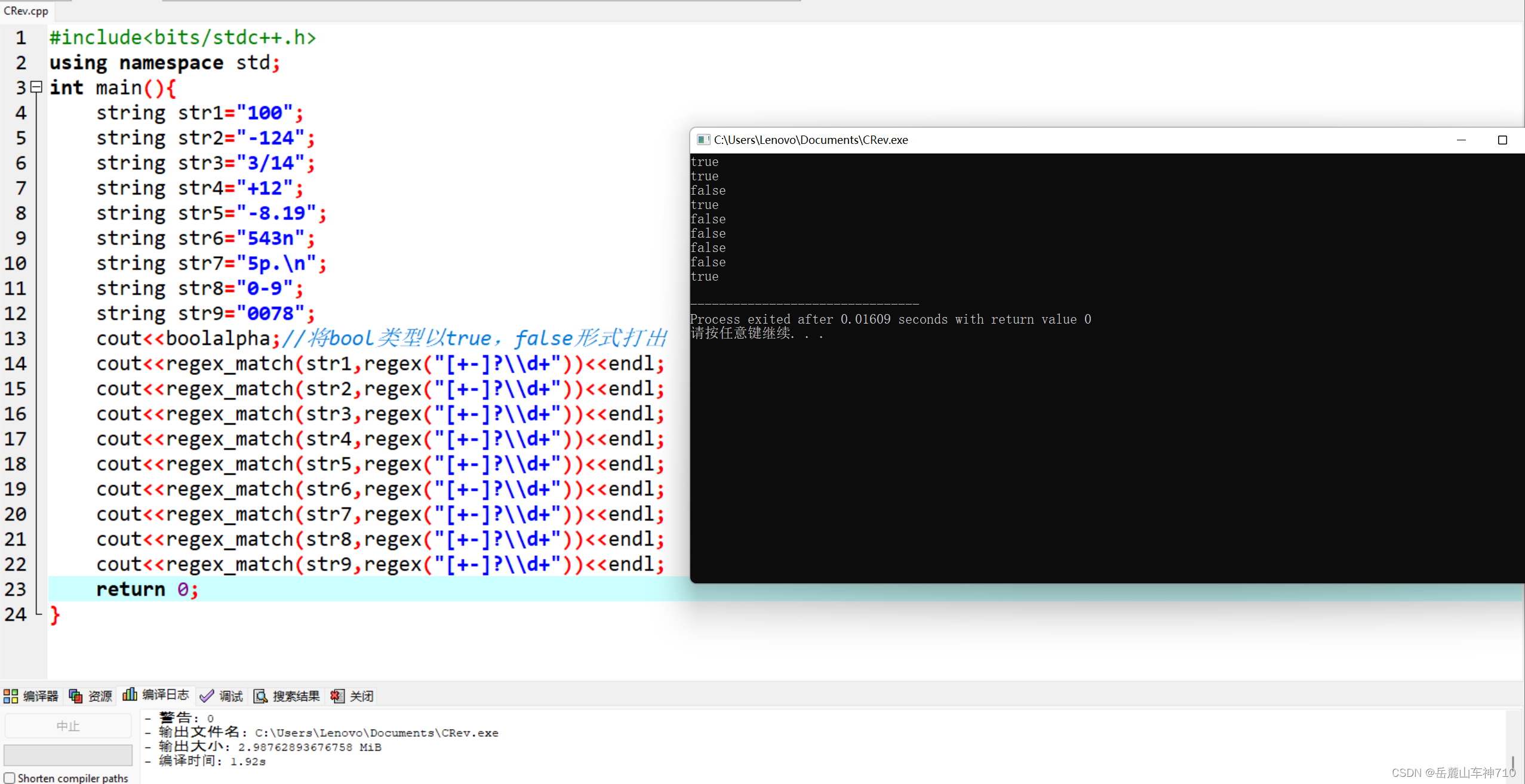
Task: Click the bar-chart icon on the Compile Log tab
Action: (130, 694)
